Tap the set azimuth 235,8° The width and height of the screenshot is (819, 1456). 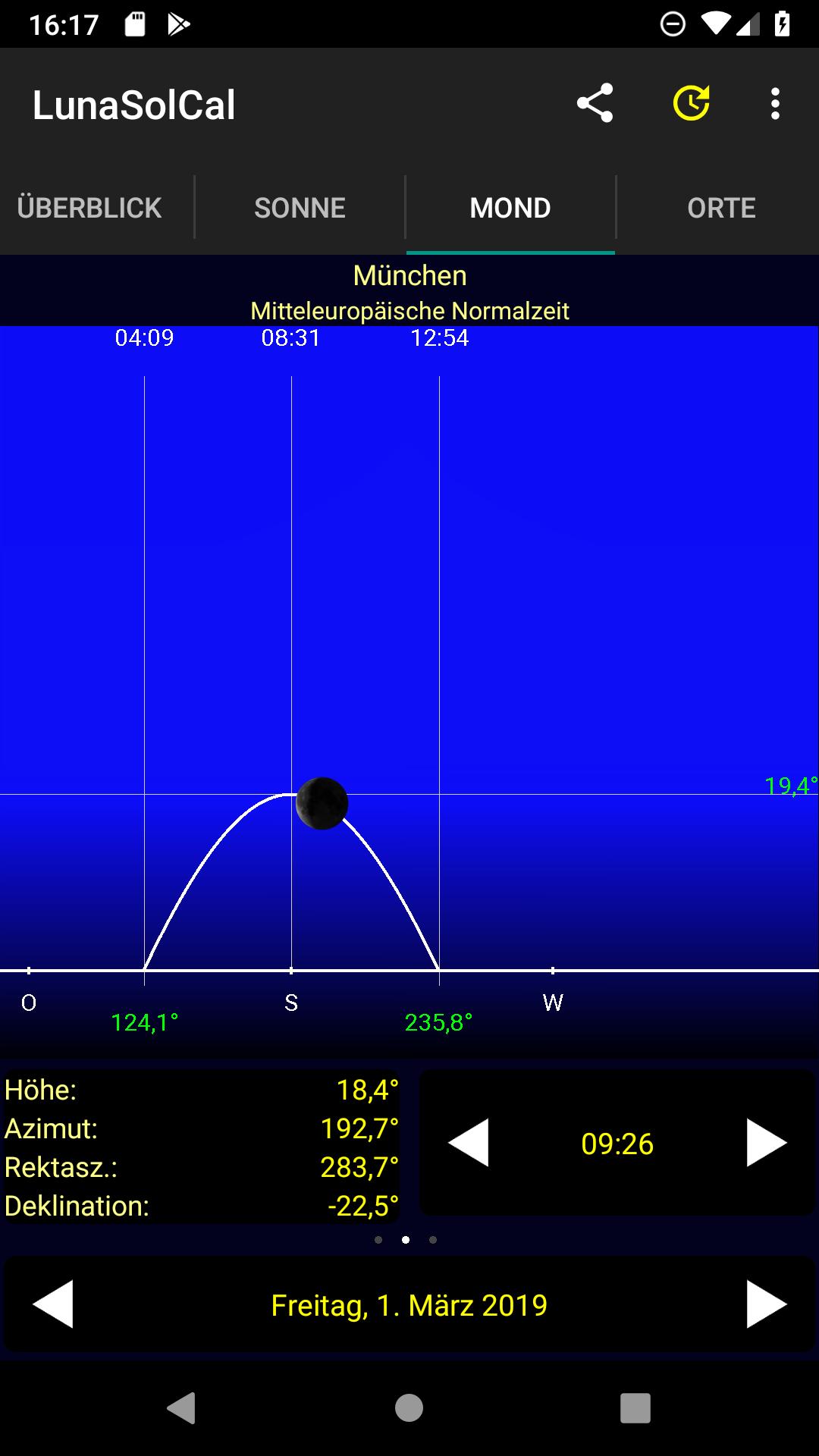point(438,1023)
